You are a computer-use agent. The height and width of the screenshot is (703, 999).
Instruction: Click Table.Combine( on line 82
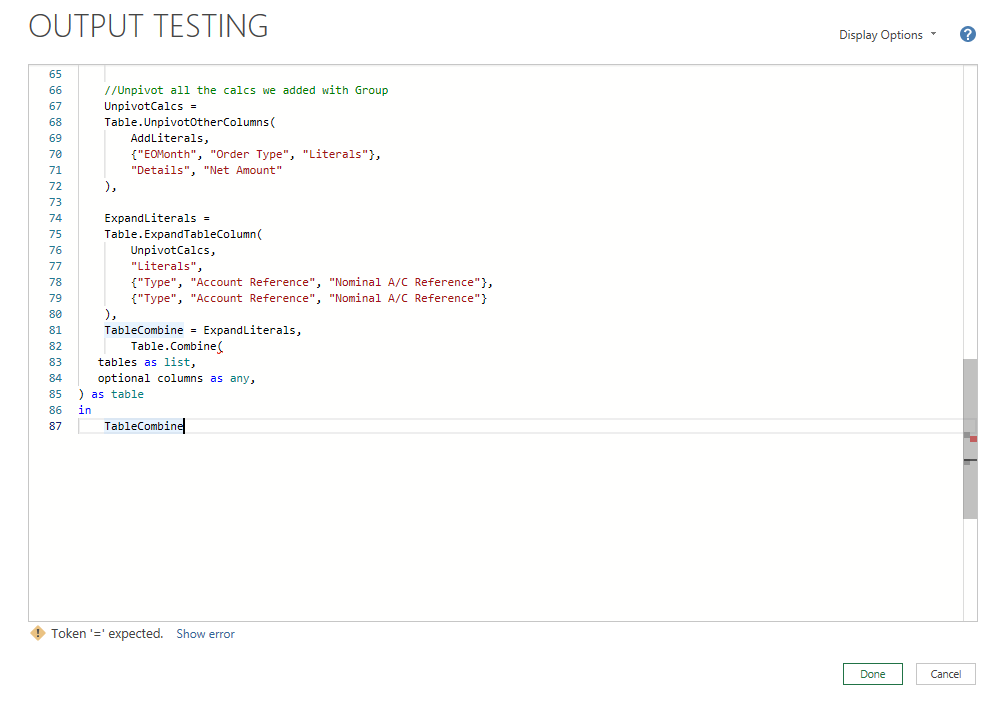point(176,345)
